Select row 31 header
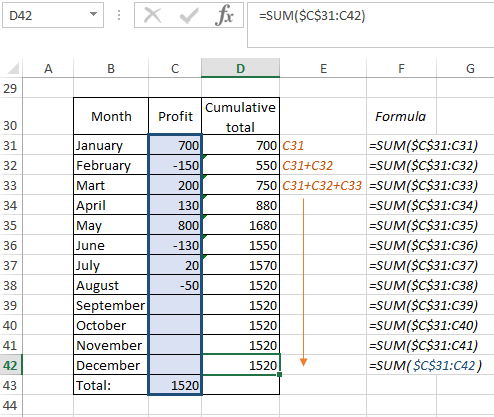494x417 pixels. click(x=10, y=145)
